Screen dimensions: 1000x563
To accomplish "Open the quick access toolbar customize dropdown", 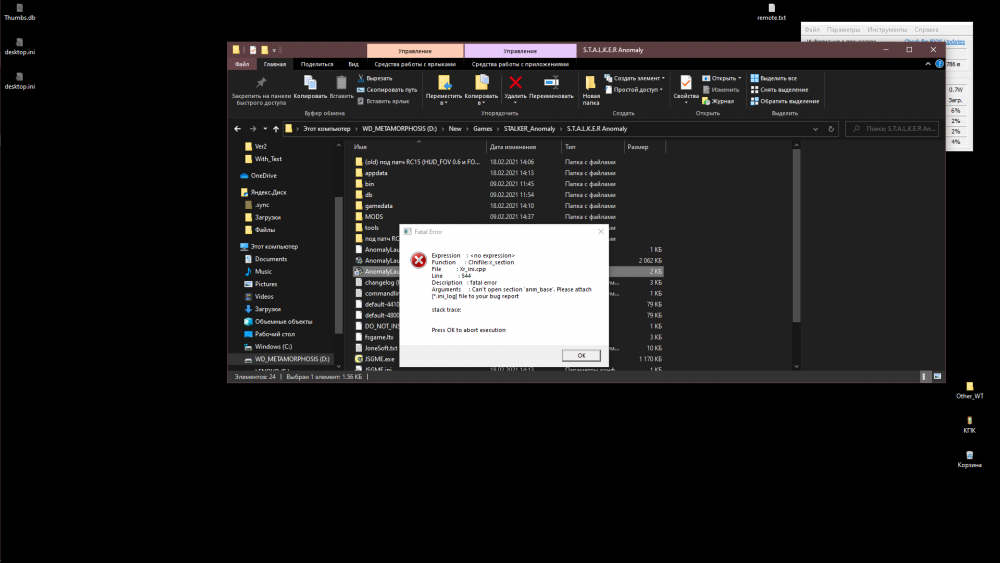I will [274, 50].
